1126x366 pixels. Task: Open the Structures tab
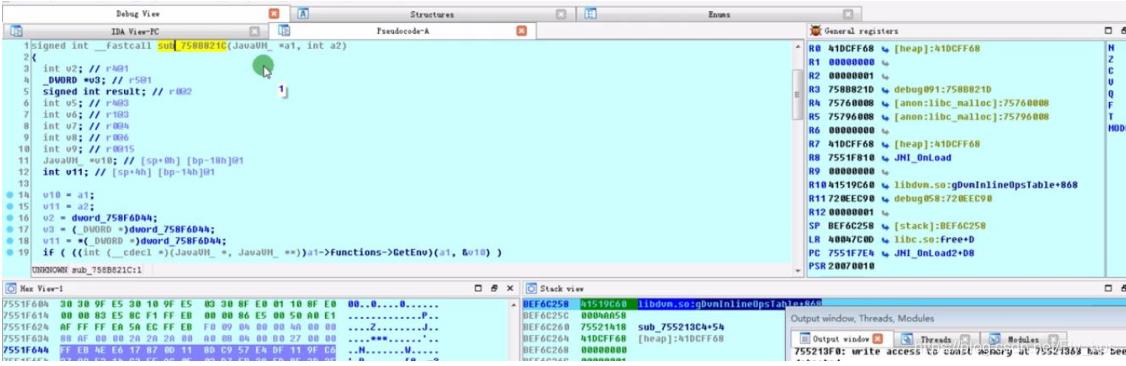pyautogui.click(x=432, y=14)
